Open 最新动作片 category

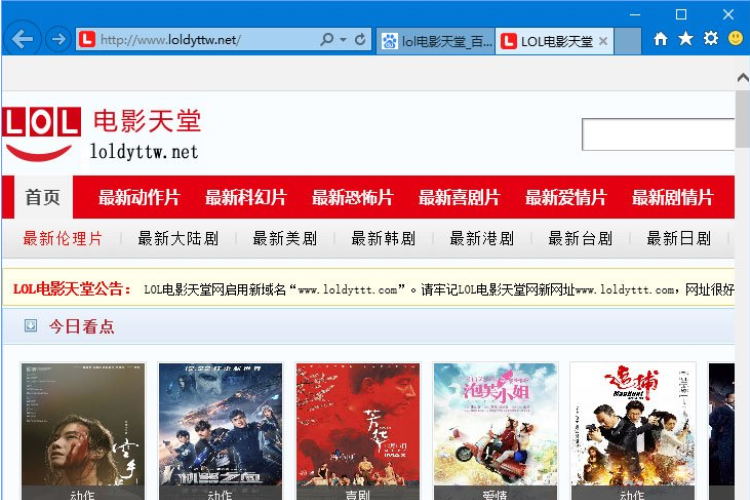tap(139, 197)
